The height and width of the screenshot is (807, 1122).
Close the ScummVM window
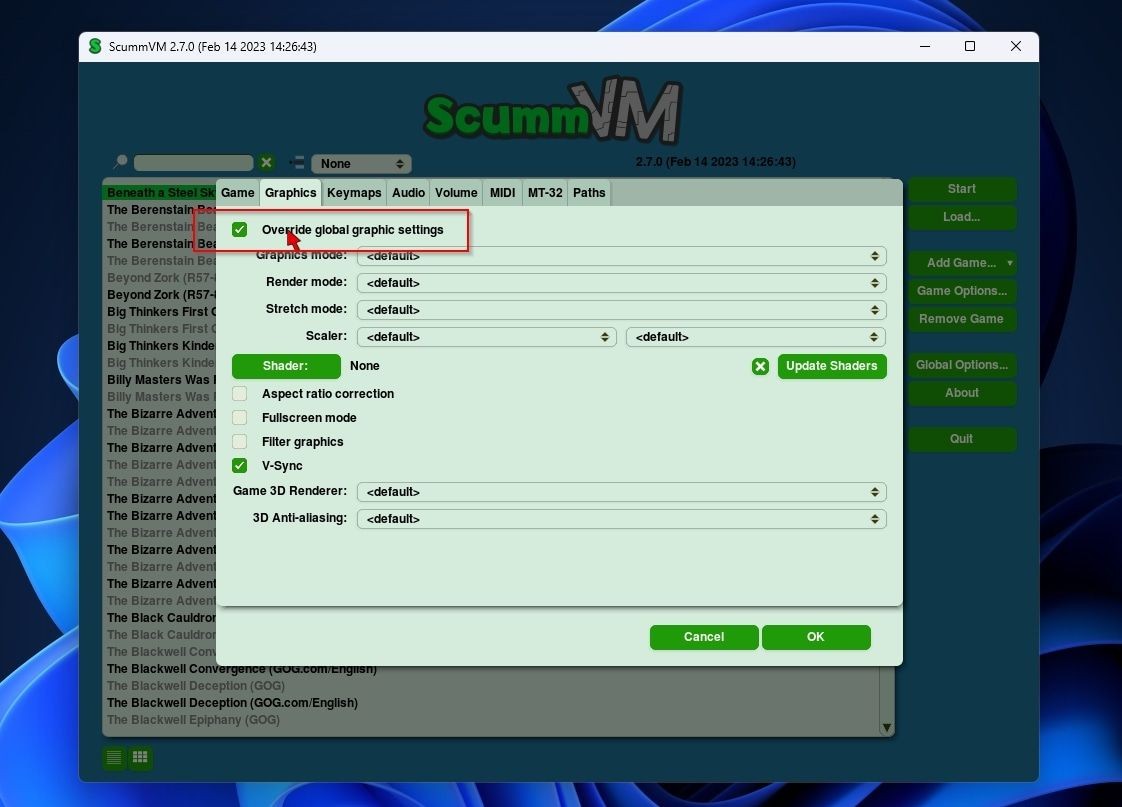tap(1015, 47)
